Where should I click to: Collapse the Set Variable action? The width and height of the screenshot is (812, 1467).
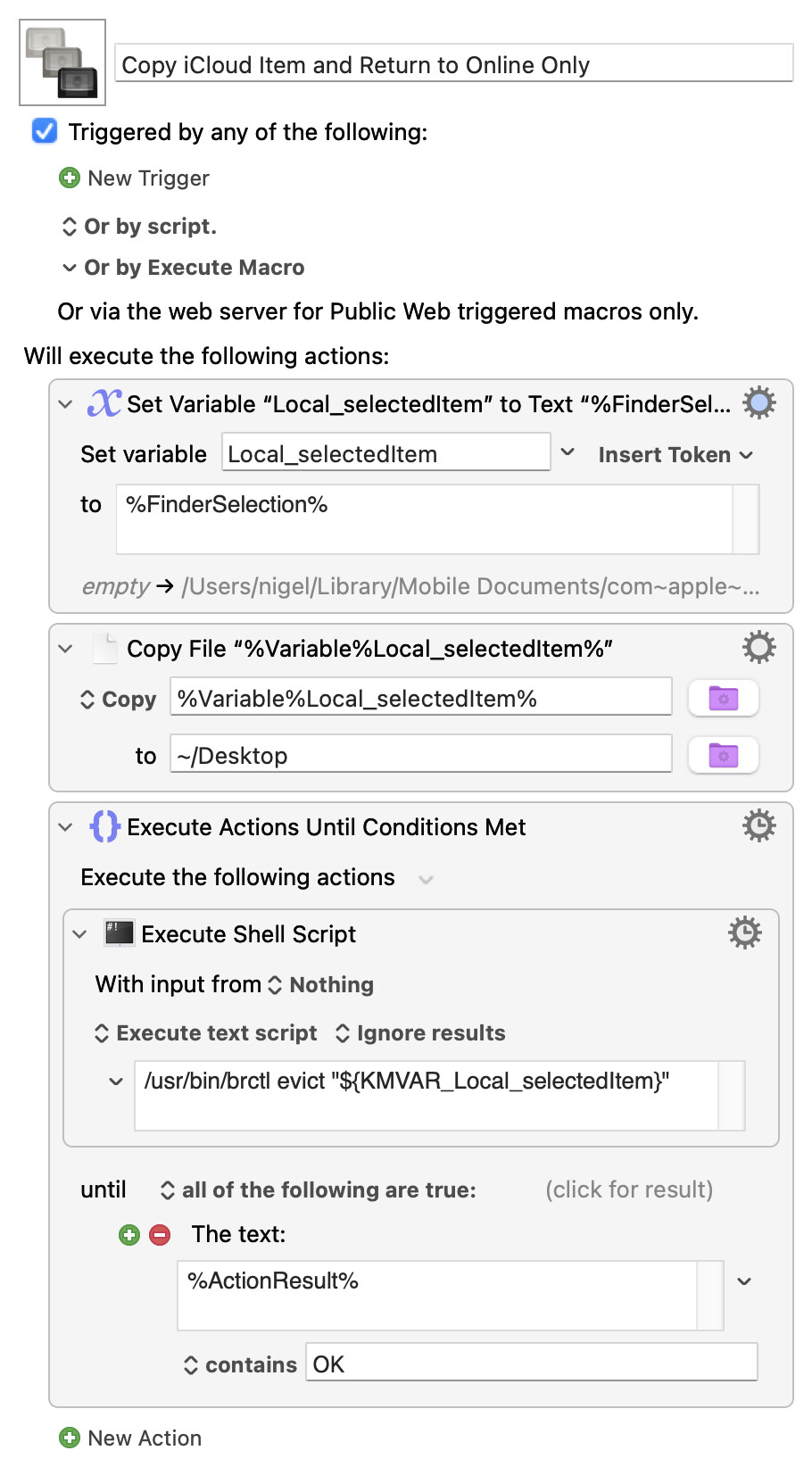[65, 404]
